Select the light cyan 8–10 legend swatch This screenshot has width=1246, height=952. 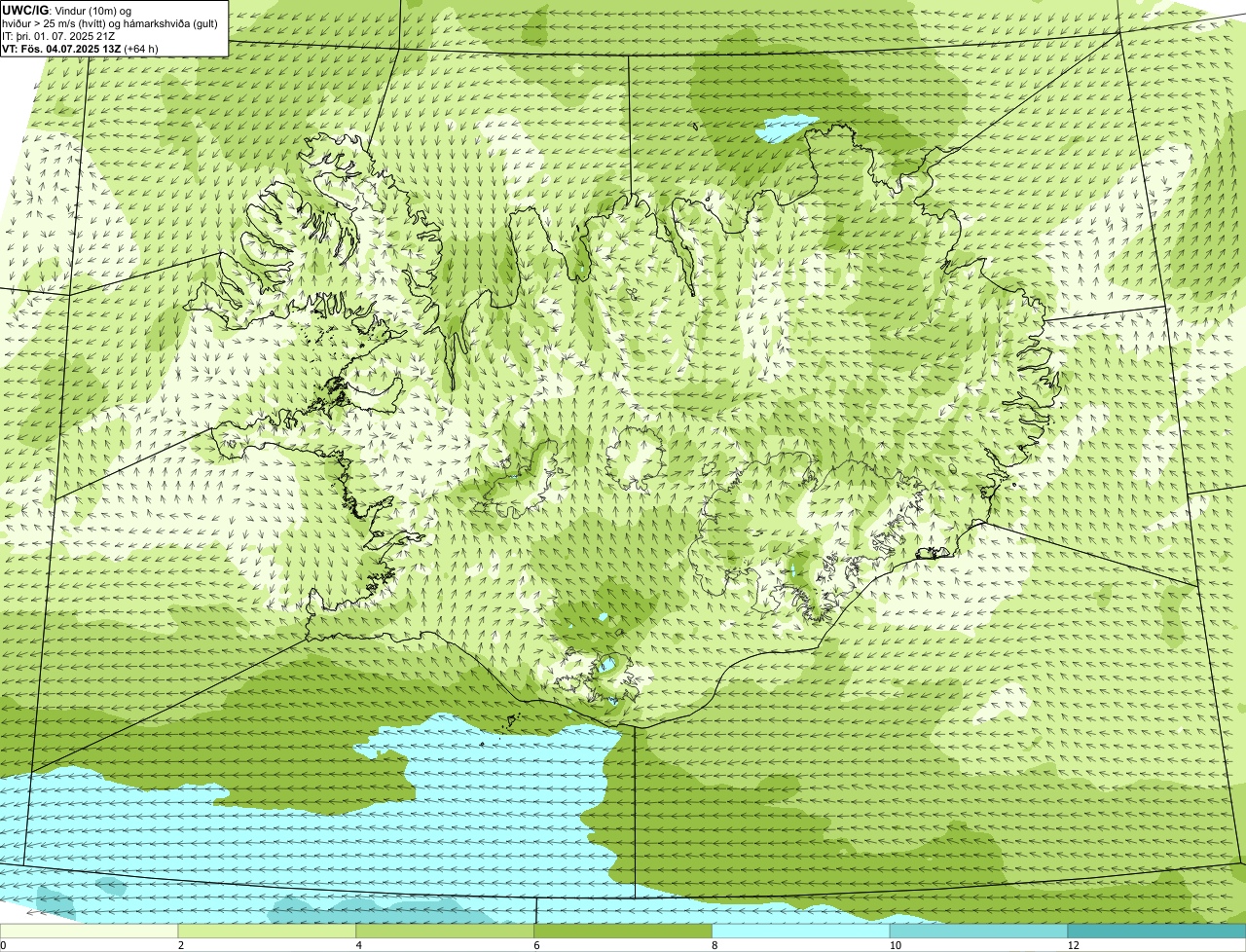click(x=801, y=931)
